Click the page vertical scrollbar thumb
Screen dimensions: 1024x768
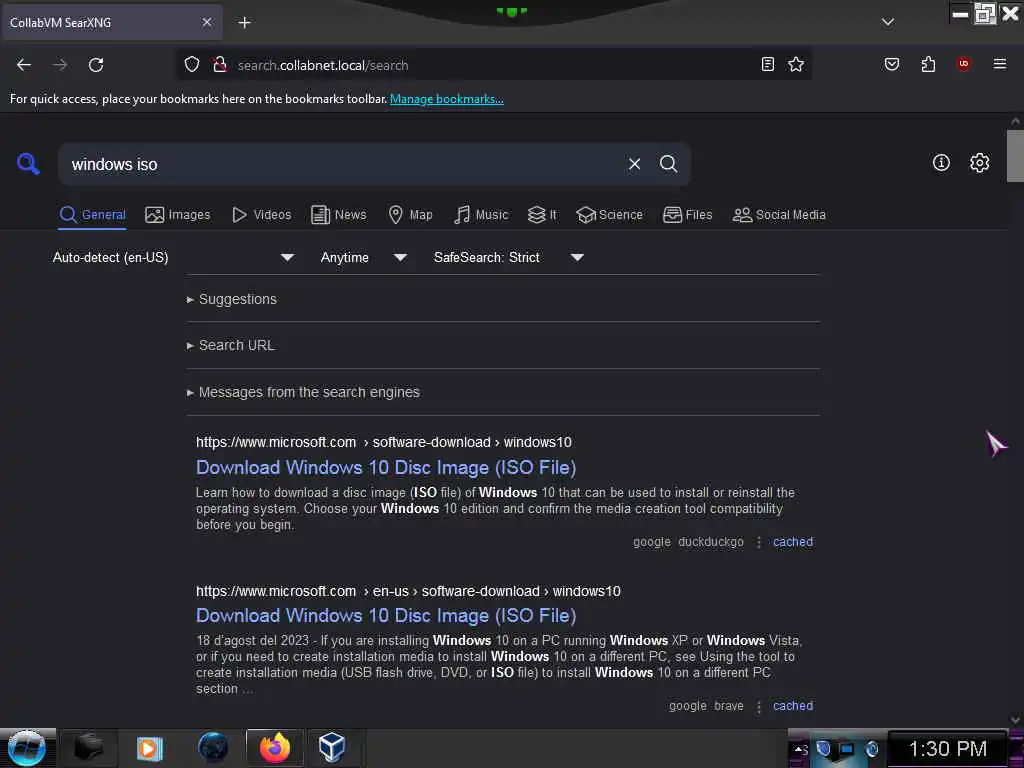coord(1015,155)
